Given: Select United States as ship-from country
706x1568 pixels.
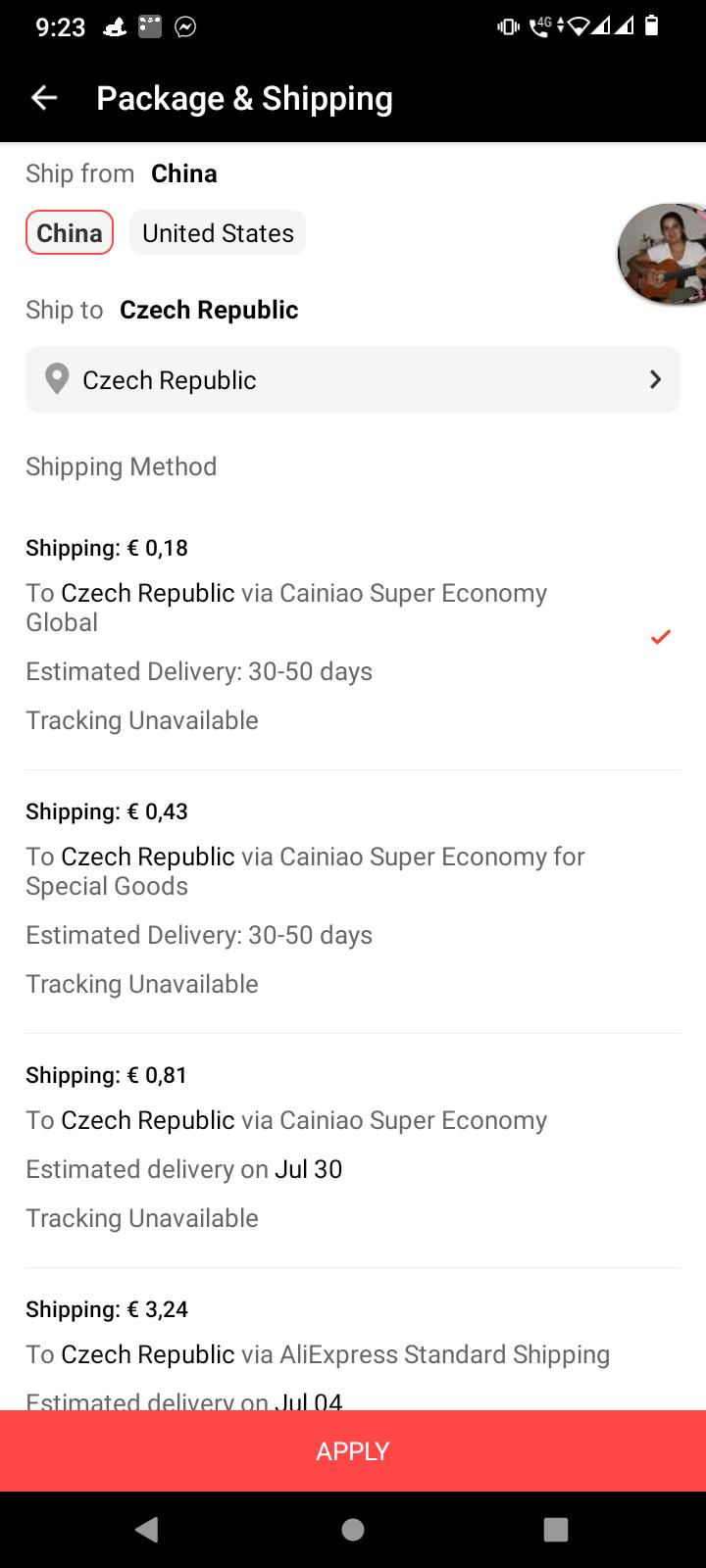Looking at the screenshot, I should [218, 233].
